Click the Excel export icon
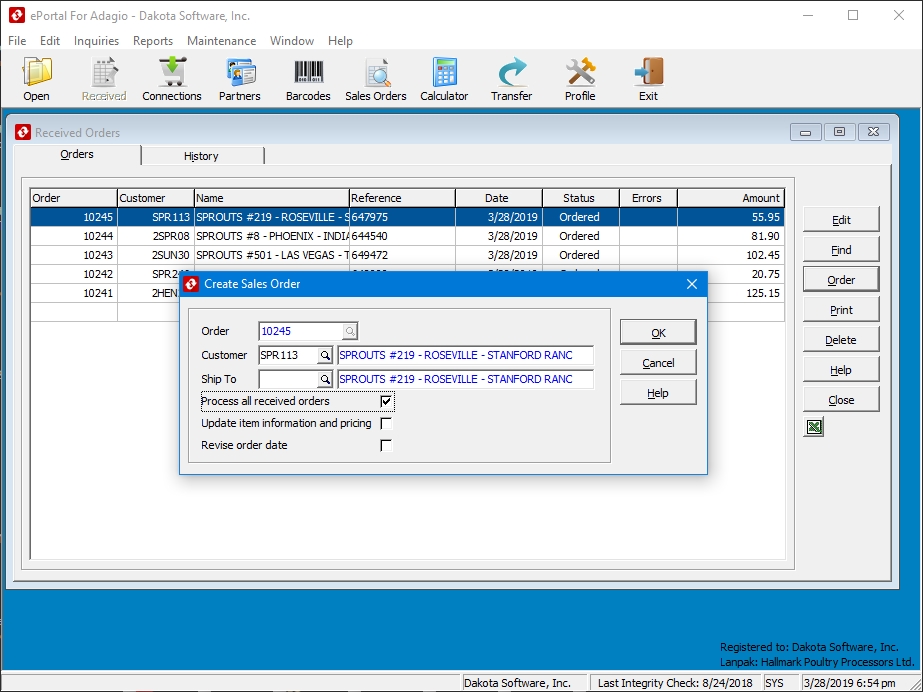 click(814, 427)
